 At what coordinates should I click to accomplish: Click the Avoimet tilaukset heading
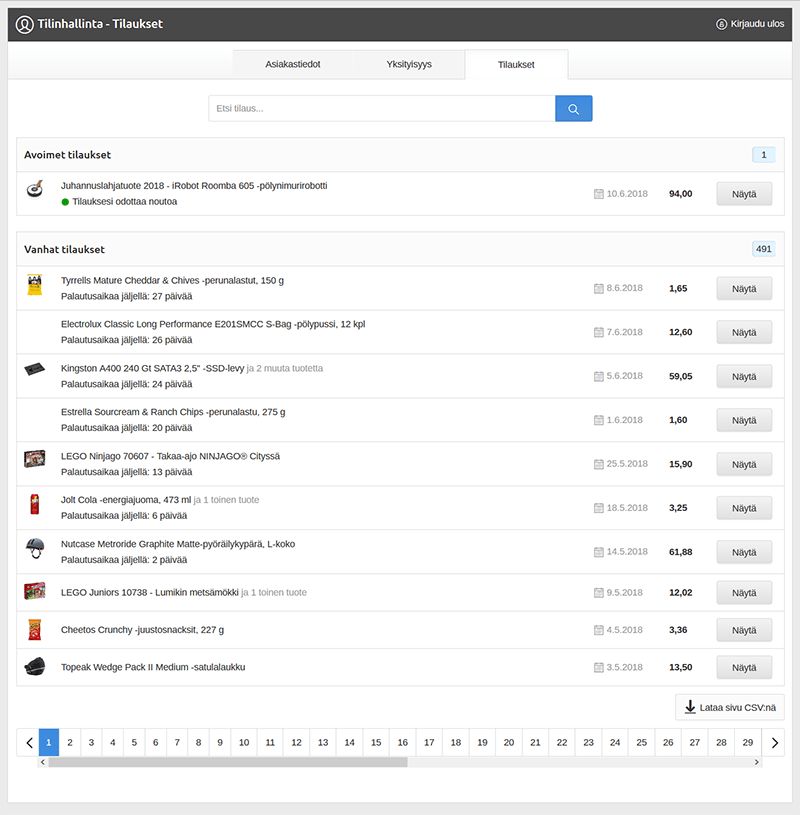tap(68, 155)
